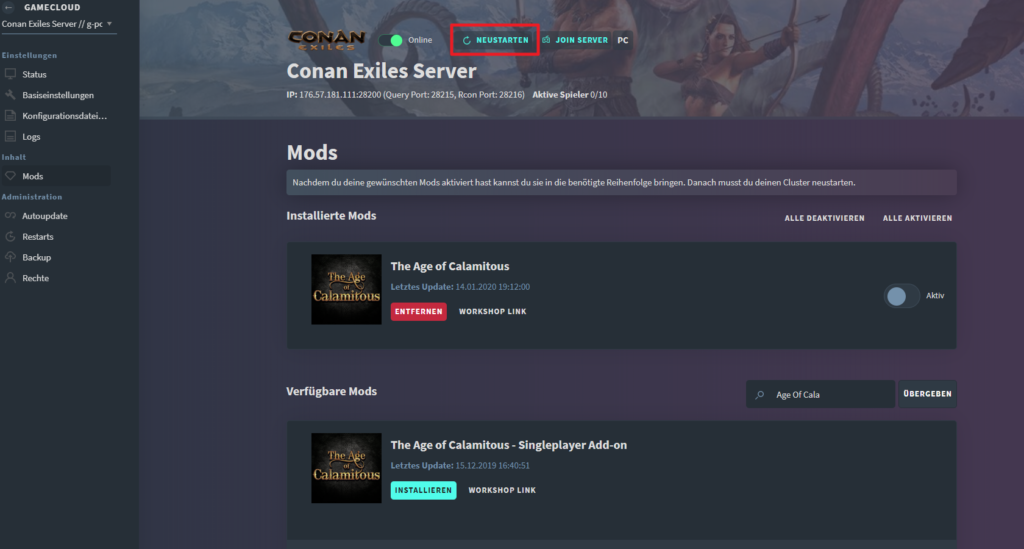Open the Status page
The height and width of the screenshot is (549, 1024).
pos(34,74)
